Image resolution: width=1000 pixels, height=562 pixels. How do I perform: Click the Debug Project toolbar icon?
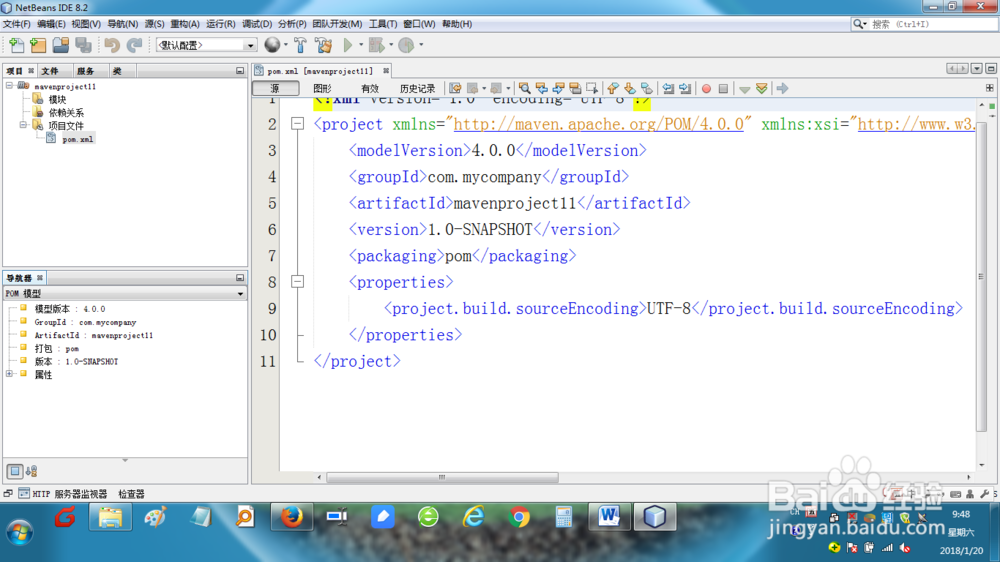click(377, 45)
